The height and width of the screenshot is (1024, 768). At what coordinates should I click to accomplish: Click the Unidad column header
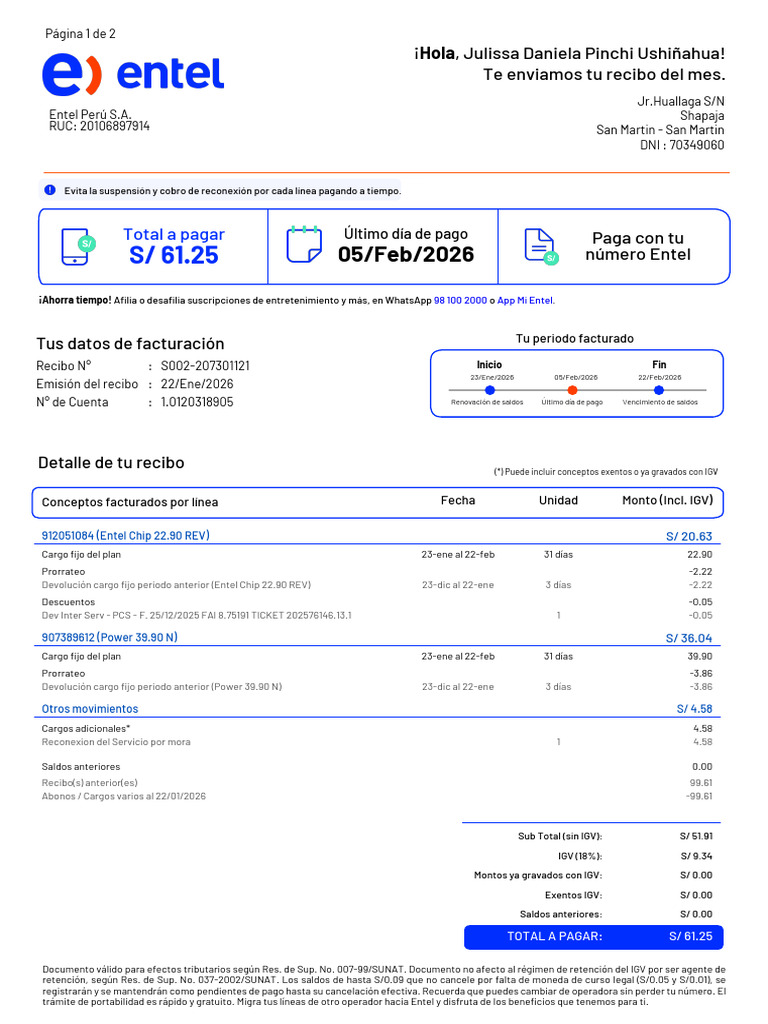click(558, 500)
